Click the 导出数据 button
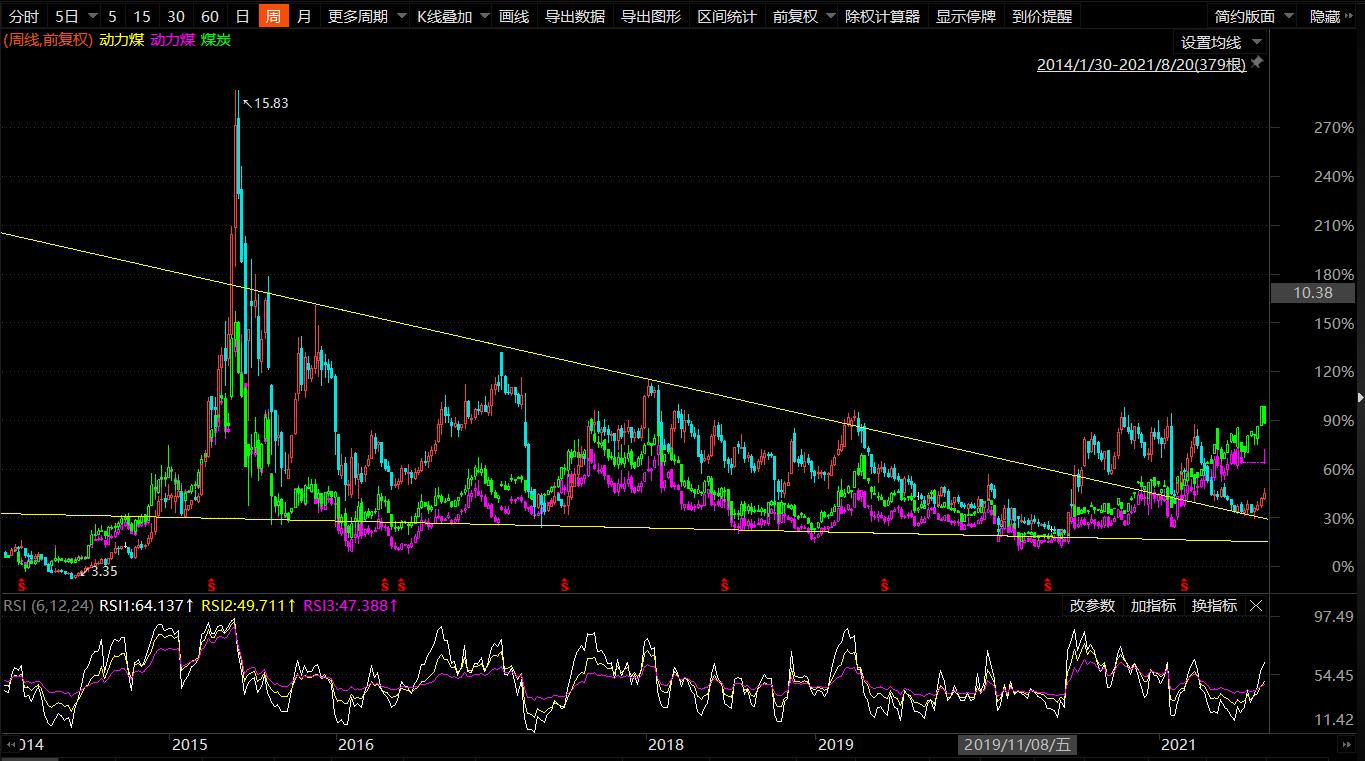Screen dimensions: 1365x761 click(x=575, y=16)
